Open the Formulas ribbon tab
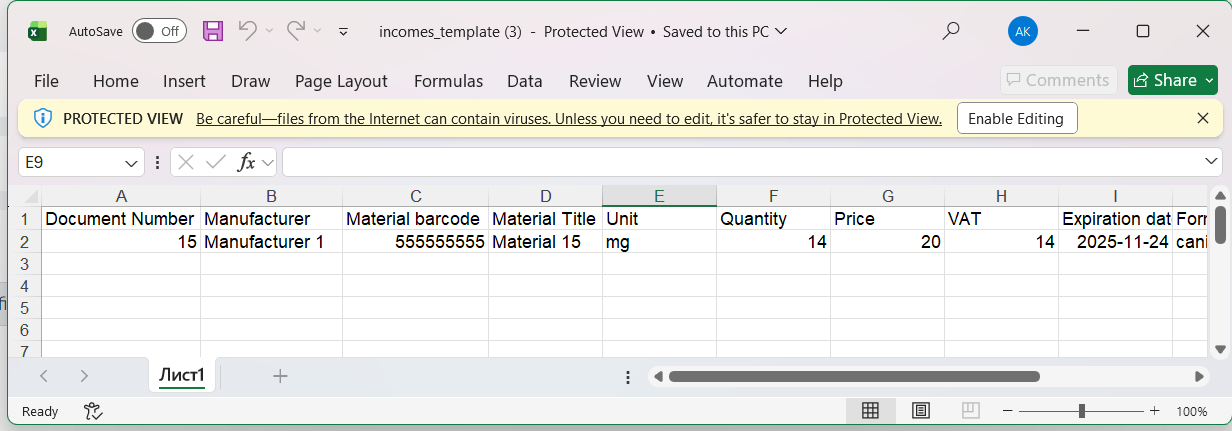The image size is (1232, 431). pyautogui.click(x=448, y=81)
